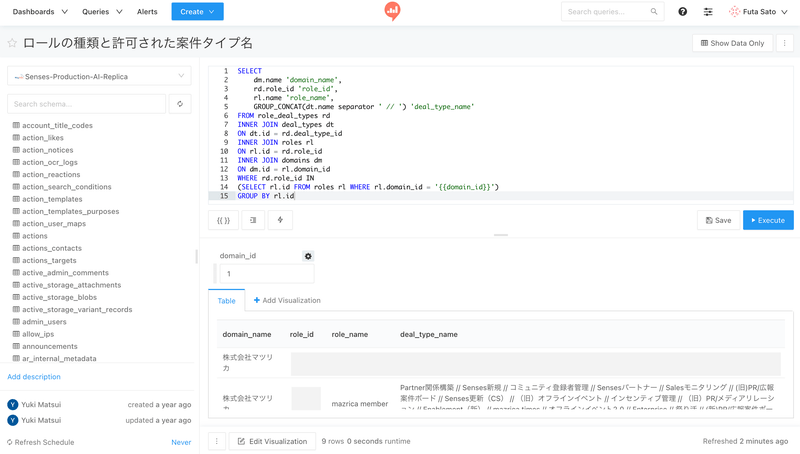Image resolution: width=800 pixels, height=454 pixels.
Task: Open the help question mark icon
Action: [682, 12]
